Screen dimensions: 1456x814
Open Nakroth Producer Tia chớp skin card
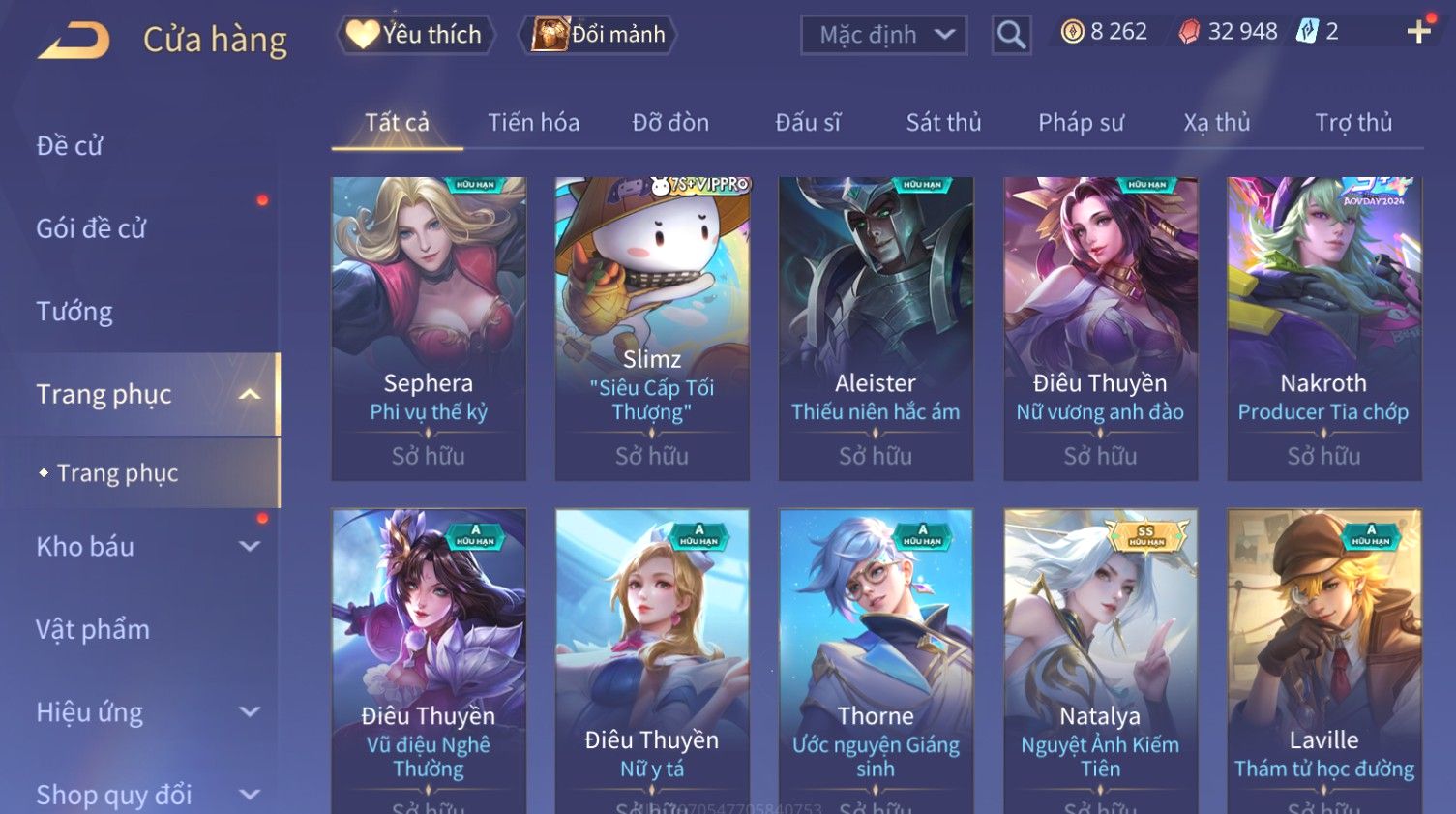(1323, 328)
